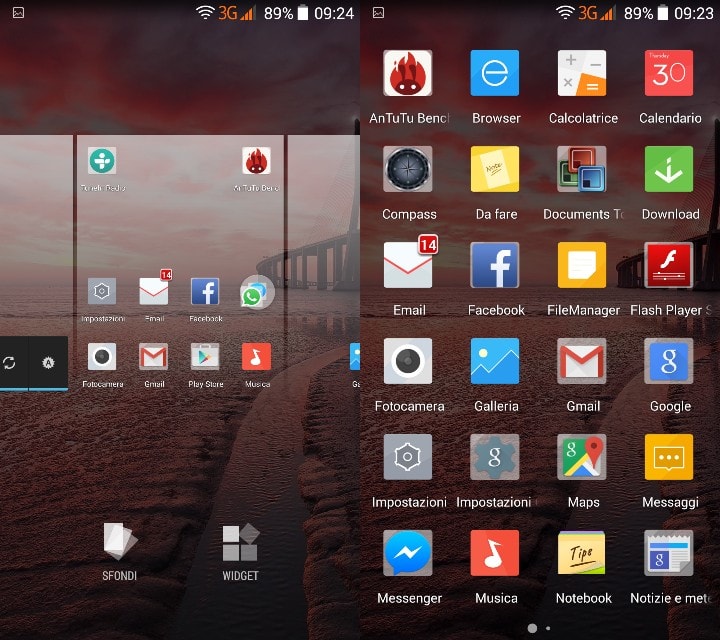Open Calendario showing date 30

[669, 73]
